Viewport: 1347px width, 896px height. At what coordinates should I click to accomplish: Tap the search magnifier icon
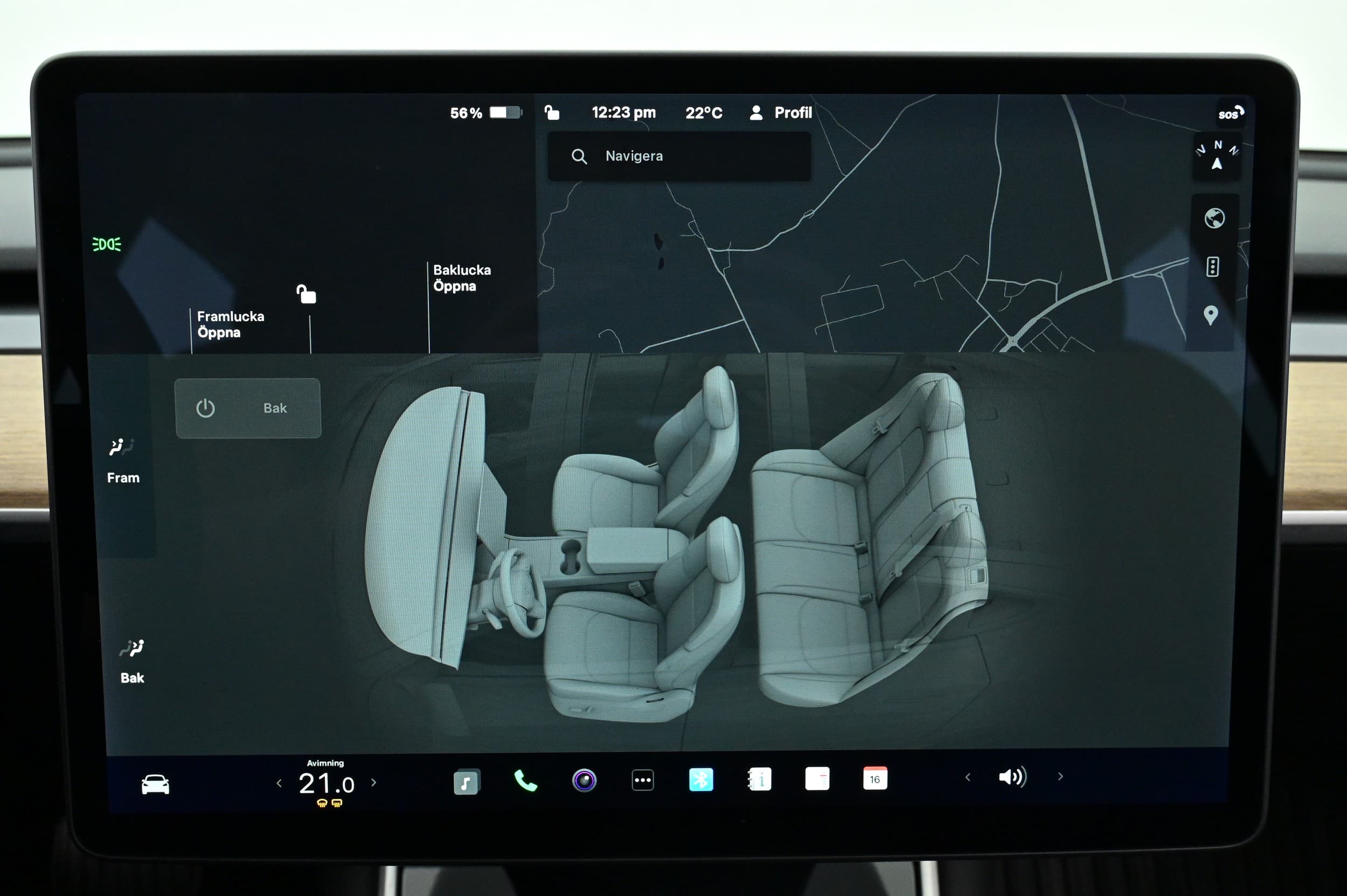[579, 156]
